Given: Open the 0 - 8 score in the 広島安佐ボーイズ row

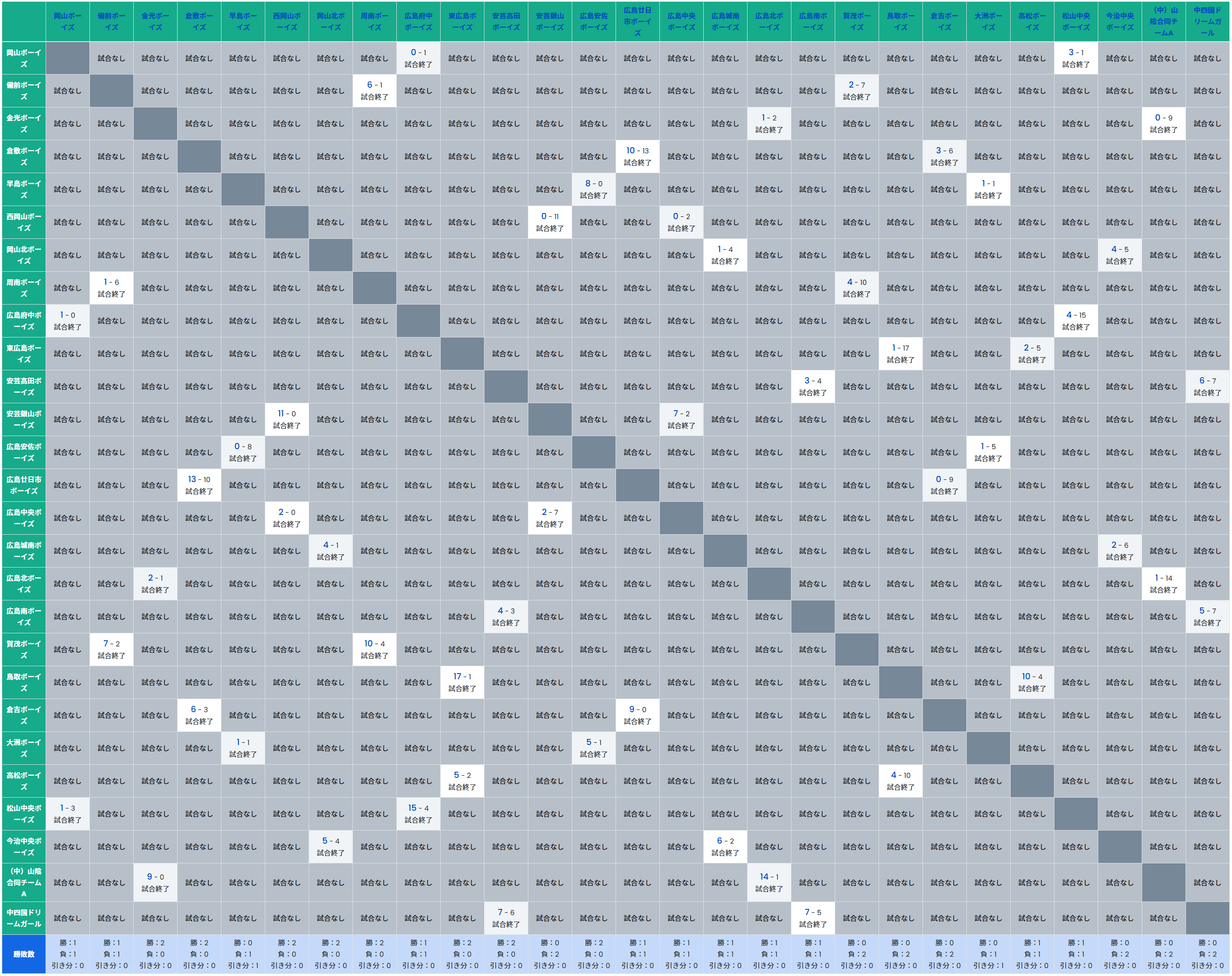Looking at the screenshot, I should [x=243, y=447].
